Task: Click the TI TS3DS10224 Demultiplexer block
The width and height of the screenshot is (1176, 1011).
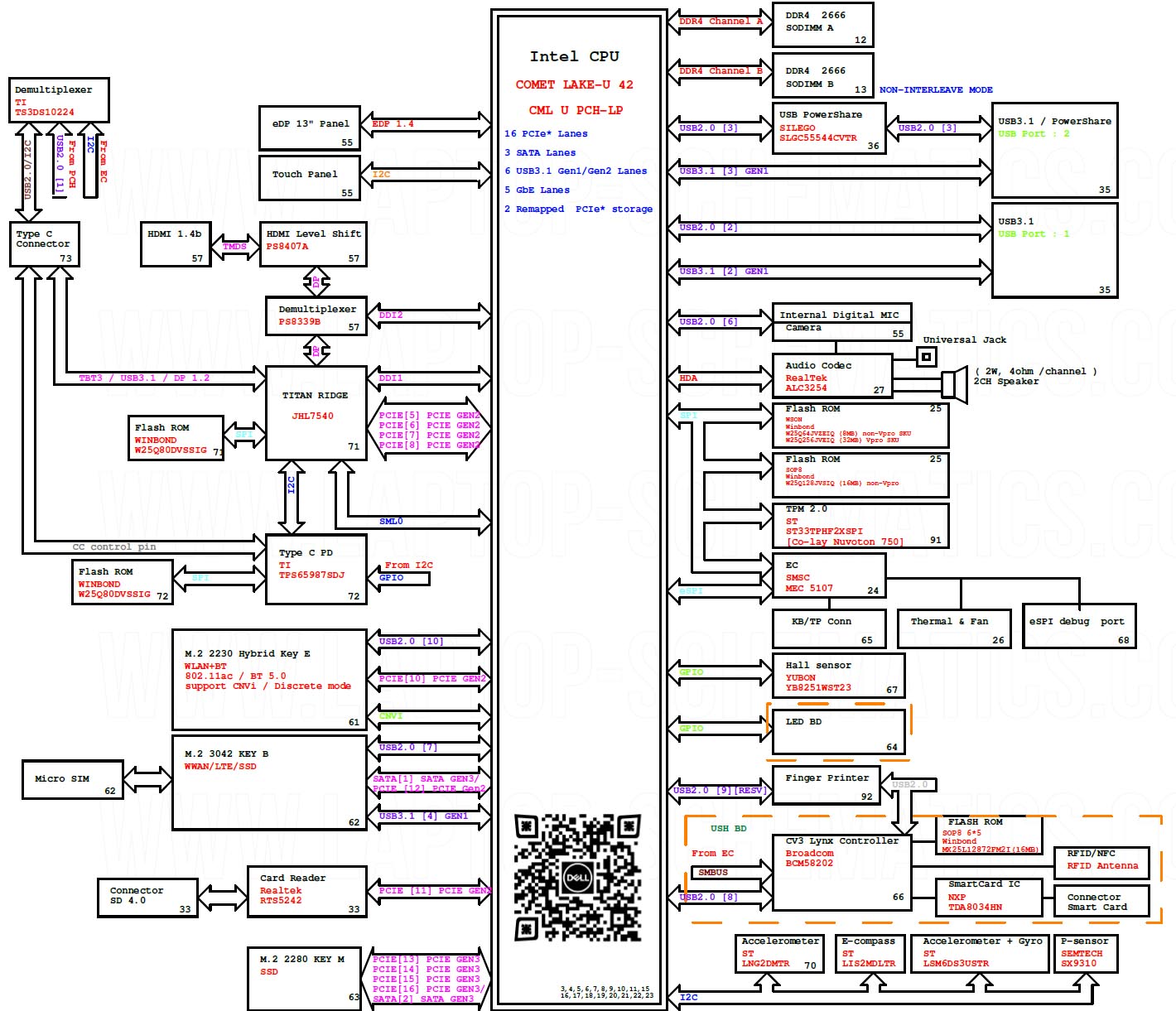Action: click(59, 99)
